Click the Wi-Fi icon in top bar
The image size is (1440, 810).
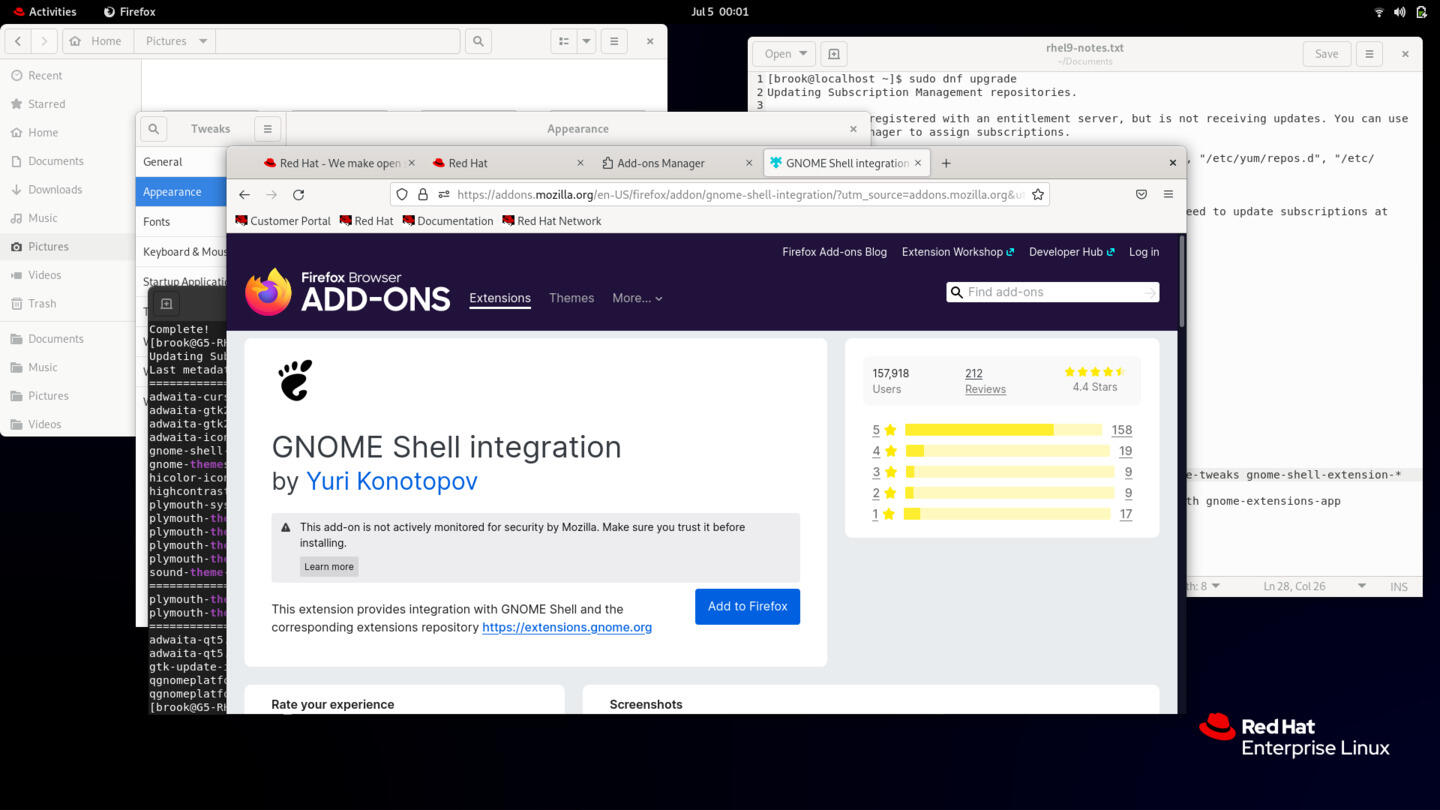1379,12
